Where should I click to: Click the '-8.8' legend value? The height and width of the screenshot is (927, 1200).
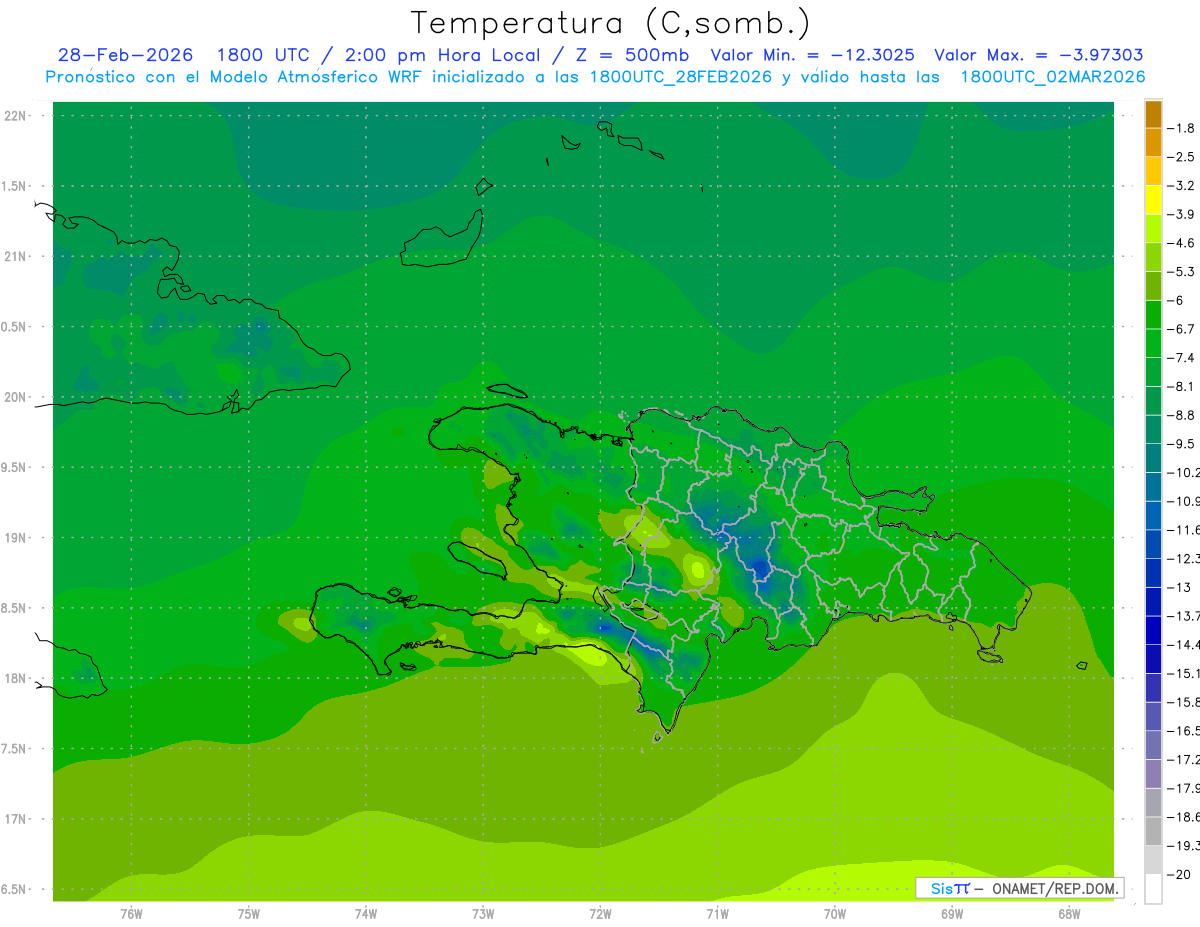pos(1181,415)
